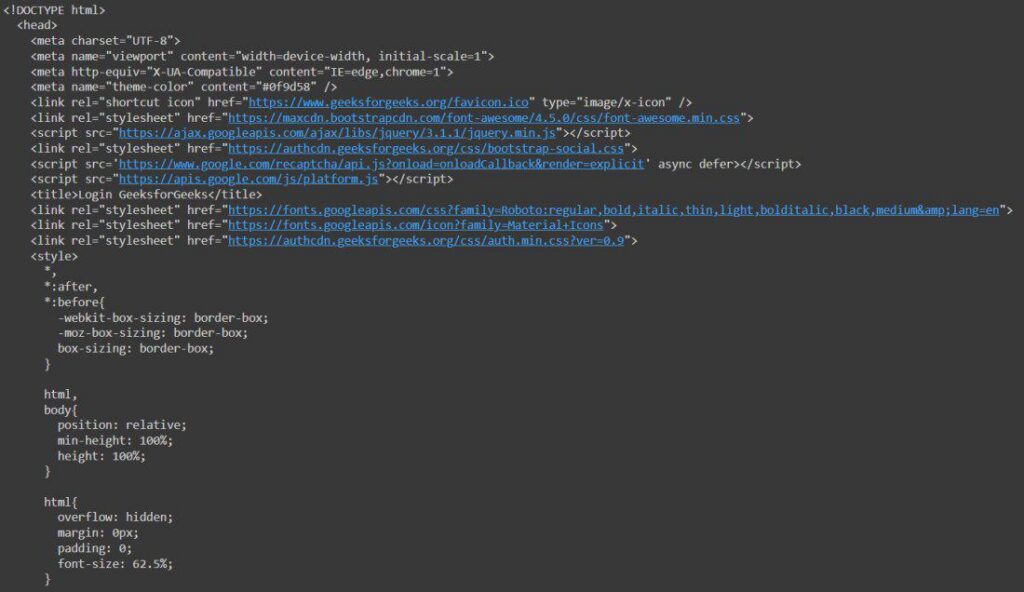The height and width of the screenshot is (592, 1024).
Task: Click the opening style tag
Action: pos(53,255)
